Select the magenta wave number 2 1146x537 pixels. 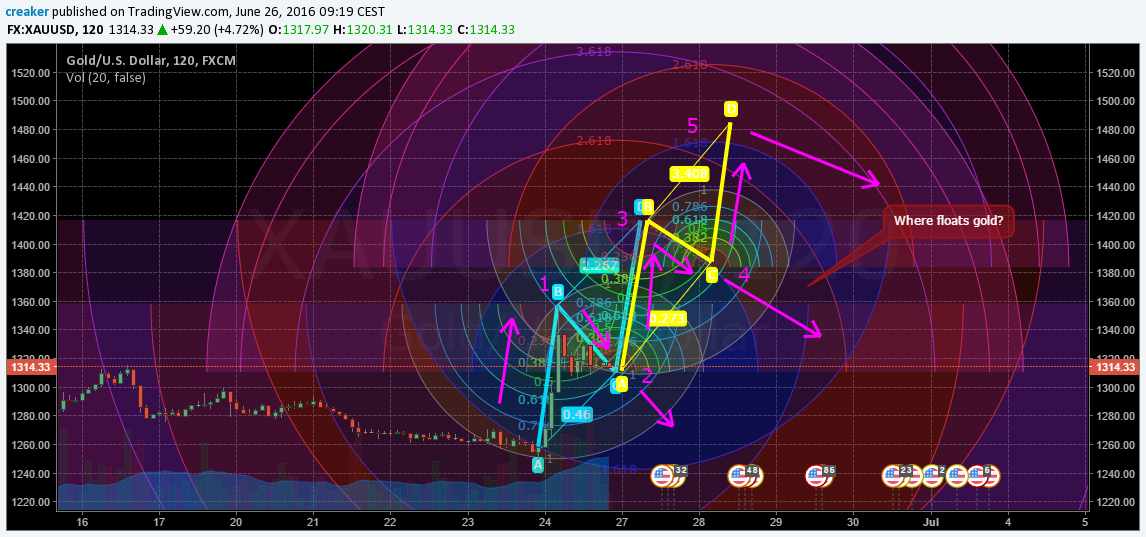646,376
